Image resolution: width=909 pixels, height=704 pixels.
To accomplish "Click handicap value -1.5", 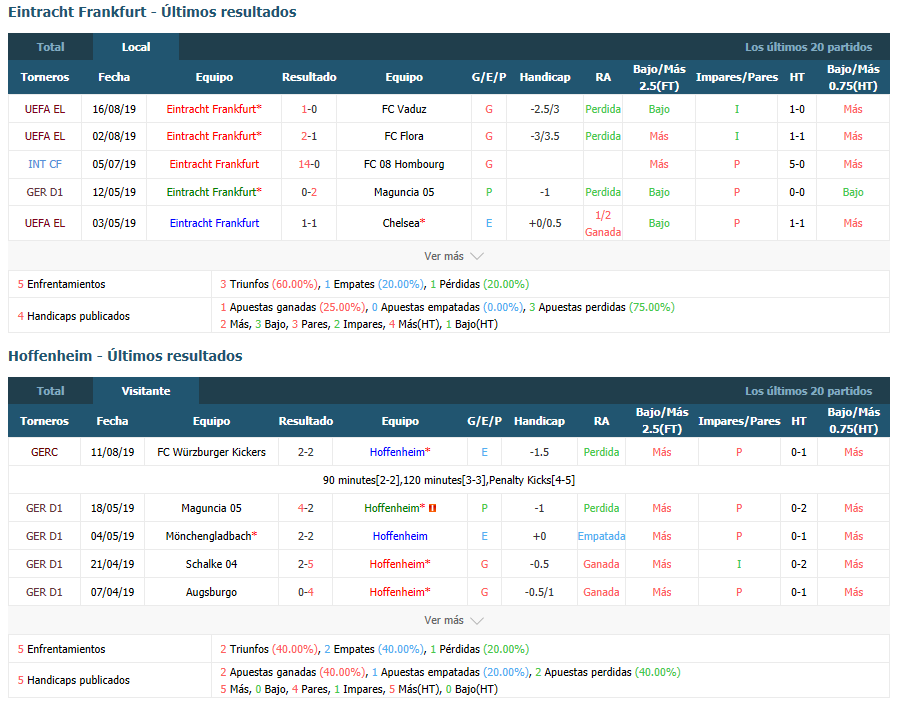I will (539, 452).
